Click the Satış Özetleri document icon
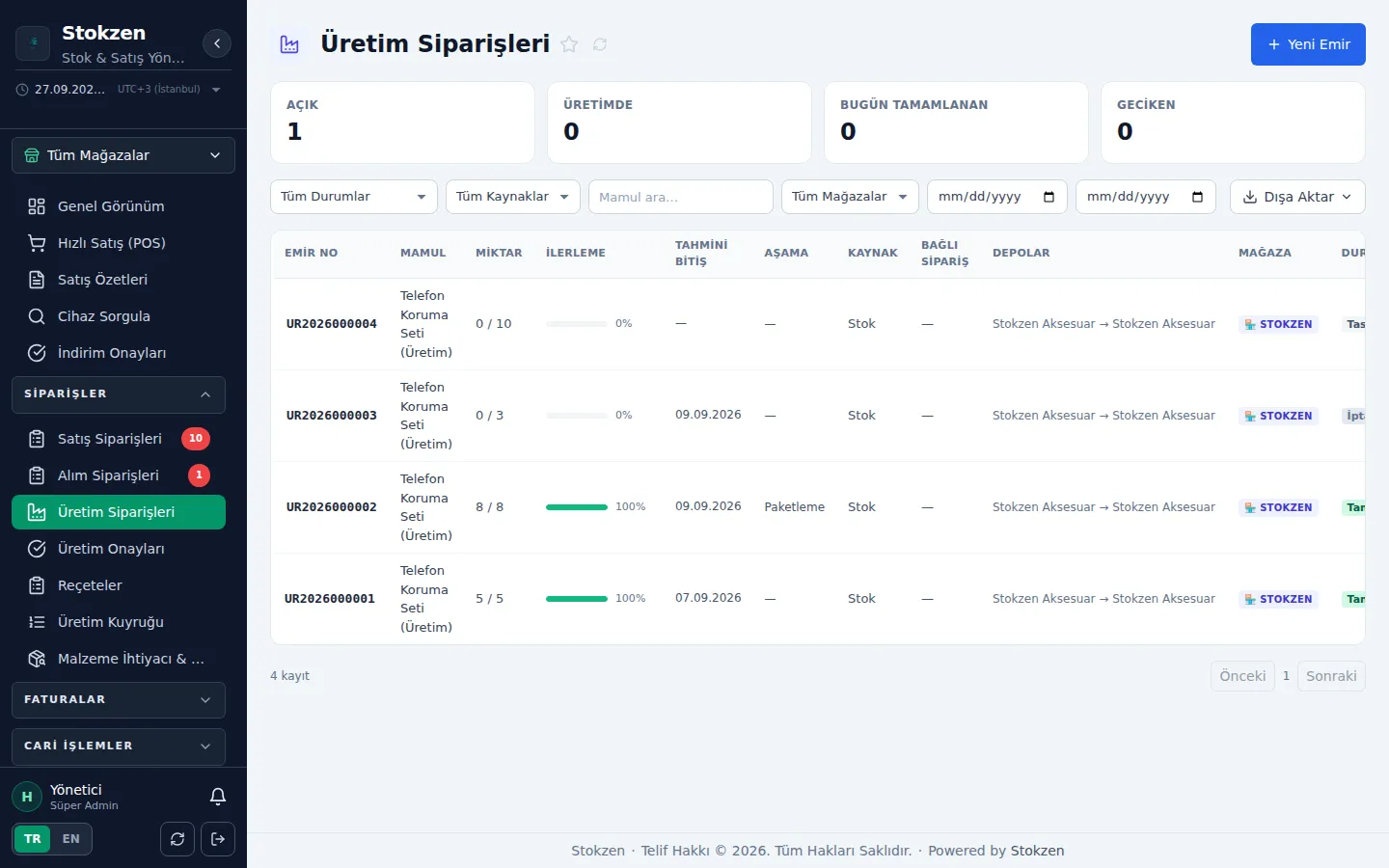This screenshot has width=1389, height=868. click(x=37, y=280)
